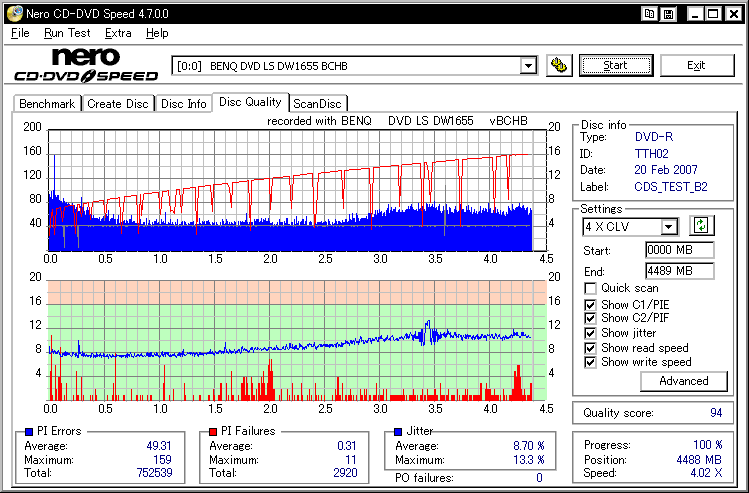Toggle the Quick scan checkbox
This screenshot has height=493, width=749.
pos(590,289)
